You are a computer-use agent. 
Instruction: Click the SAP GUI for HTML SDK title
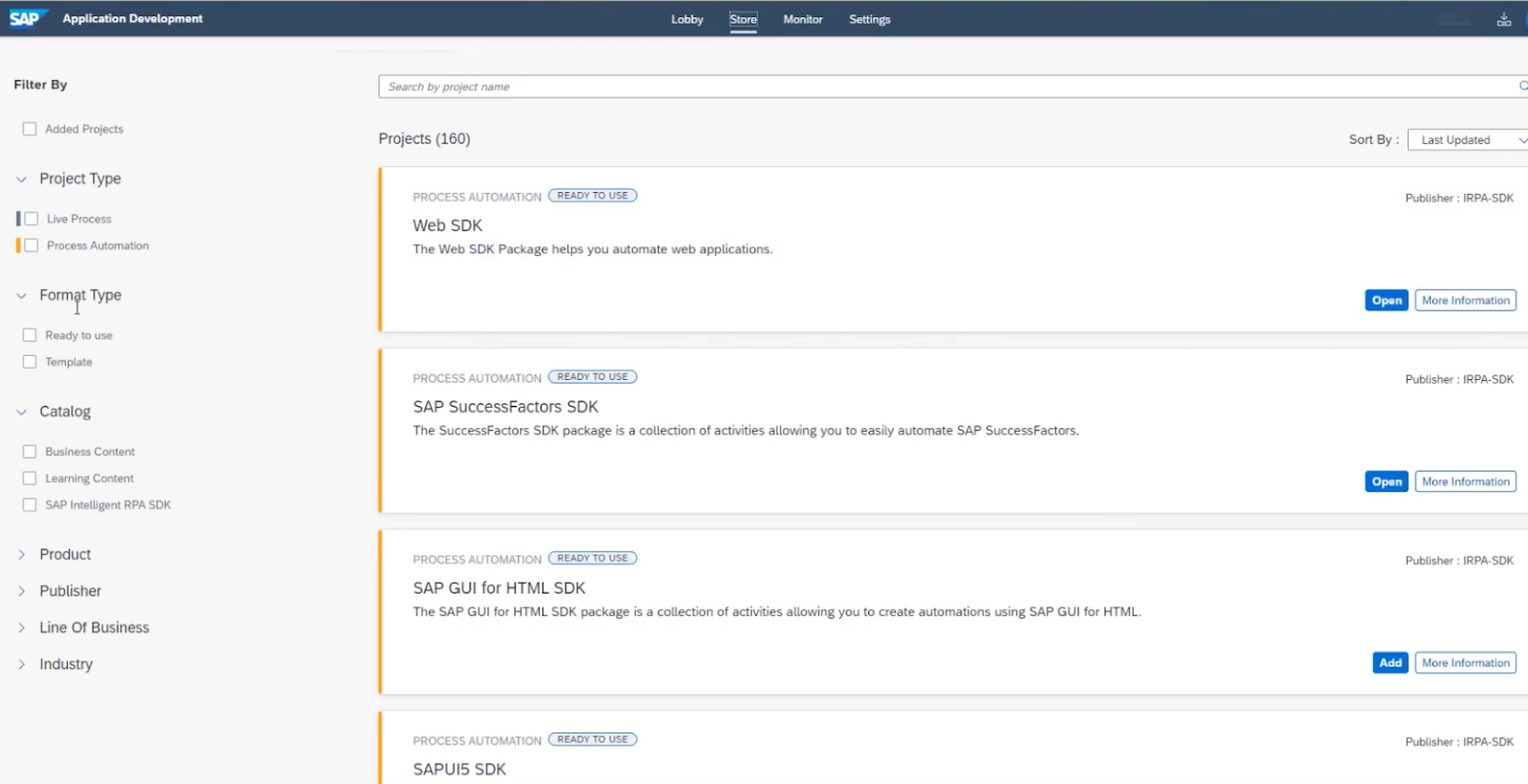tap(499, 588)
